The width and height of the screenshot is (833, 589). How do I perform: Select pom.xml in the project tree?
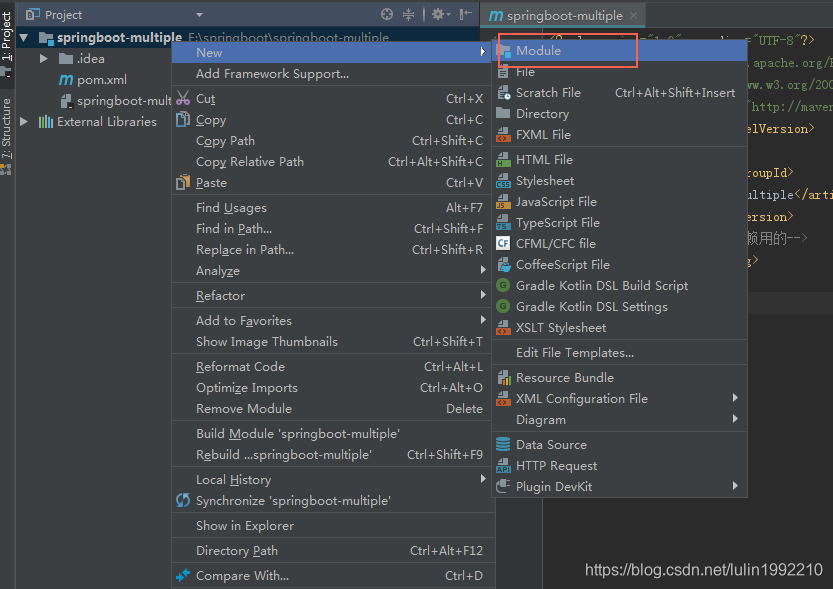tap(101, 80)
